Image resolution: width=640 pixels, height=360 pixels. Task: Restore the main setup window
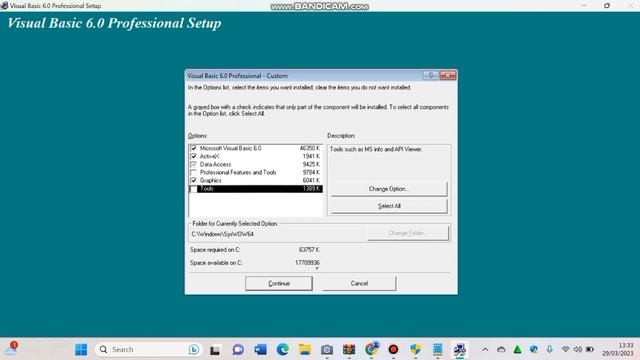(x=607, y=6)
